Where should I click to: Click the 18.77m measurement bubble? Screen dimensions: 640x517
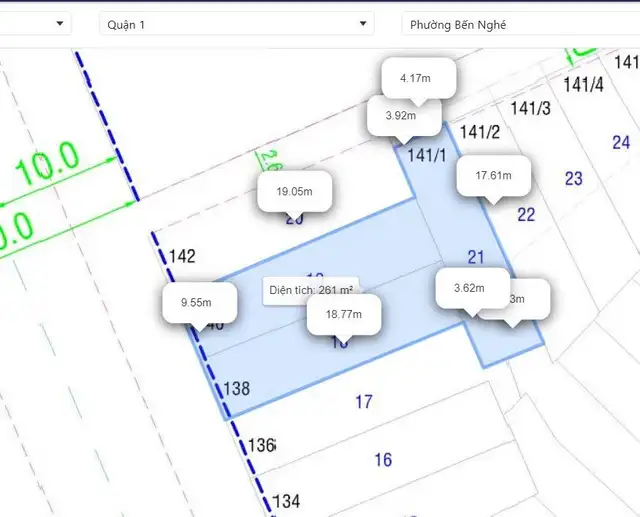pos(344,315)
